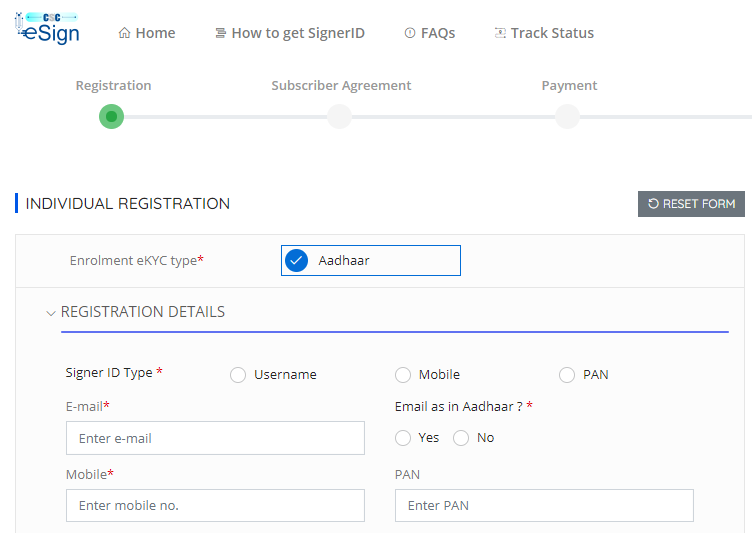Screen dimensions: 752x533
Task: Select the Aadhaar eKYC type option
Action: (x=371, y=261)
